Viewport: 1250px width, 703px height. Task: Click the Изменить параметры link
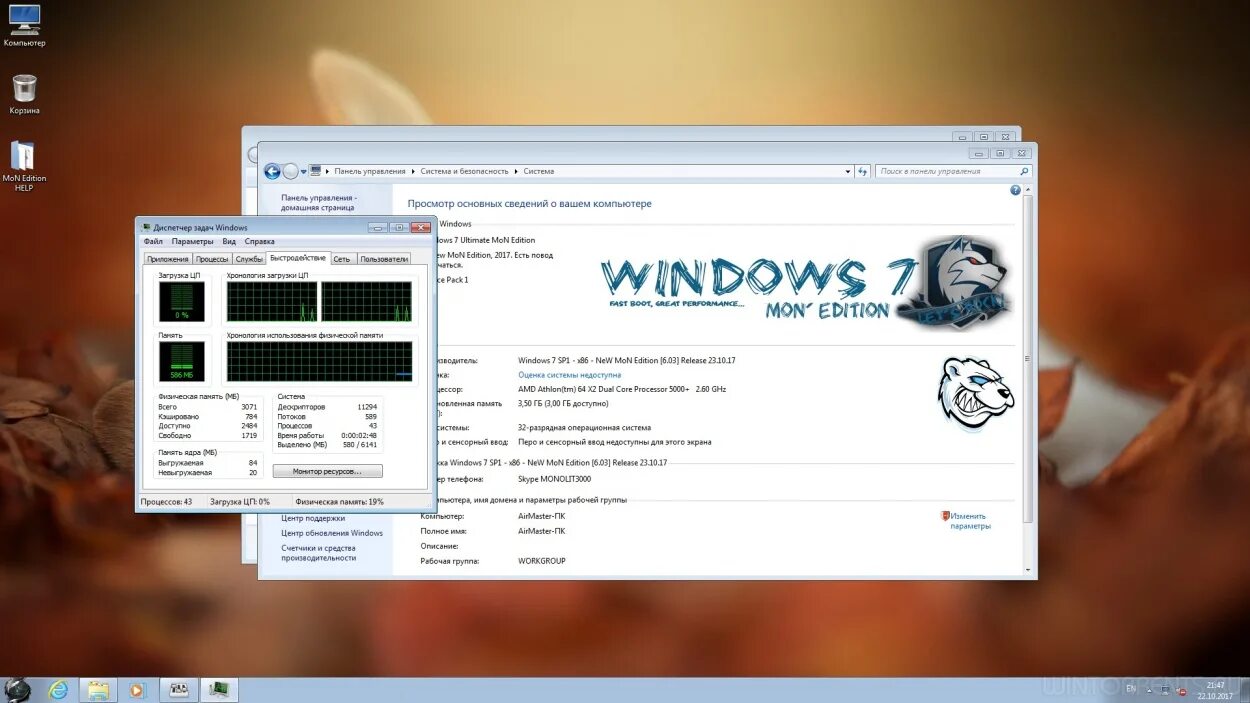(970, 521)
